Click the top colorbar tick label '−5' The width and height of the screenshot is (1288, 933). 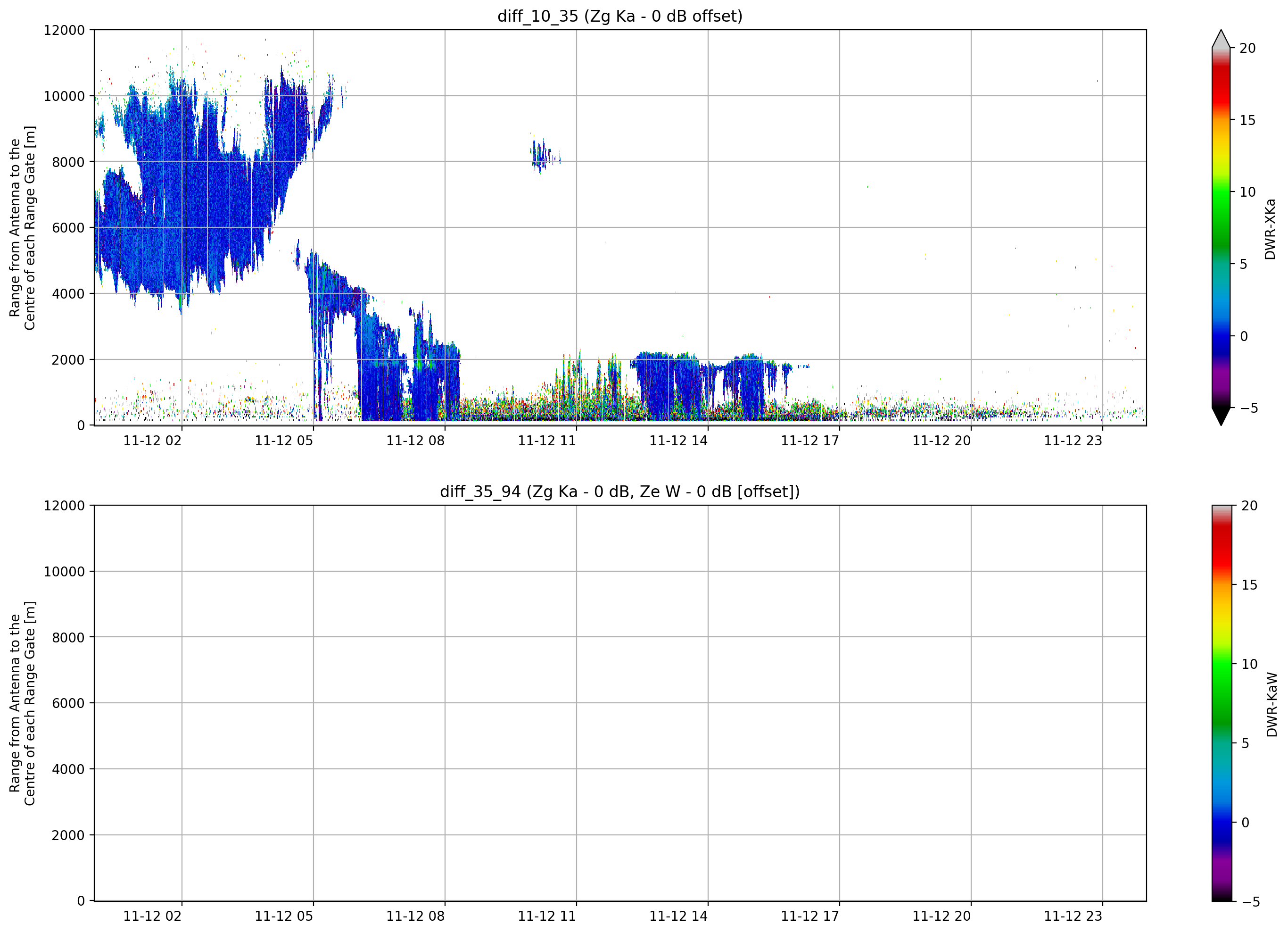[x=1249, y=408]
